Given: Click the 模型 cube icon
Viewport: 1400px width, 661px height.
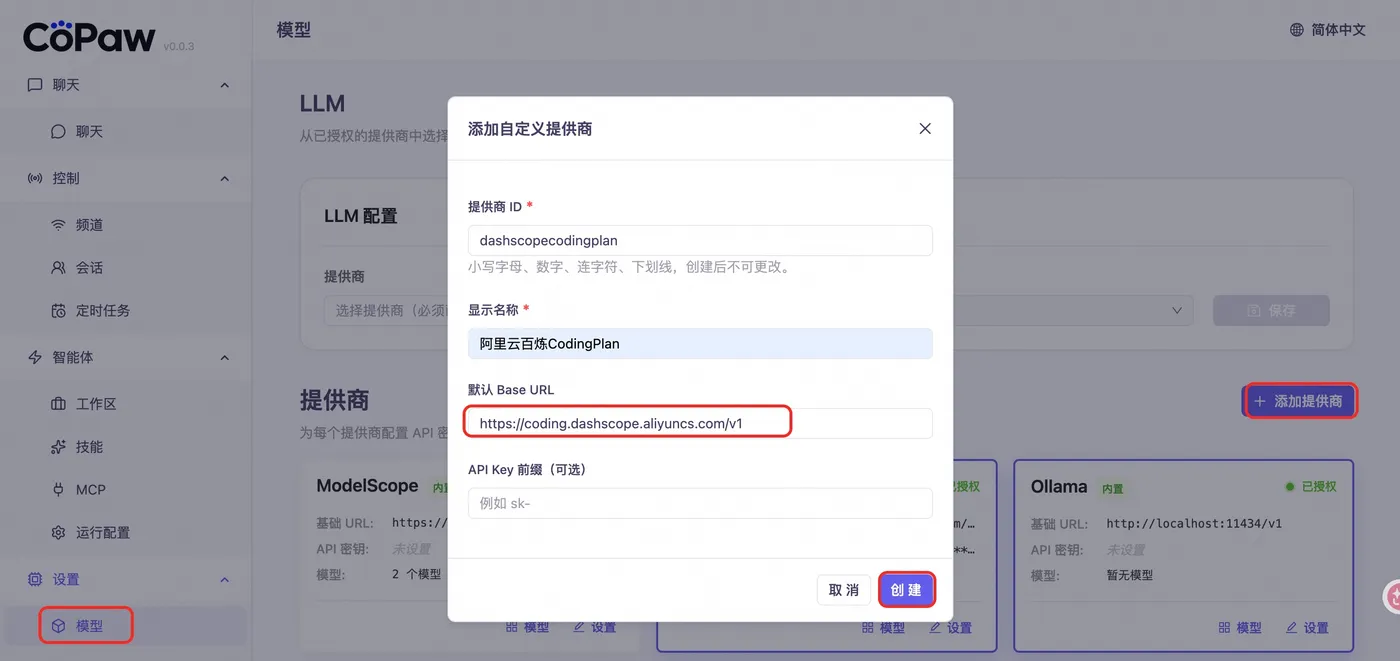Looking at the screenshot, I should pyautogui.click(x=58, y=626).
